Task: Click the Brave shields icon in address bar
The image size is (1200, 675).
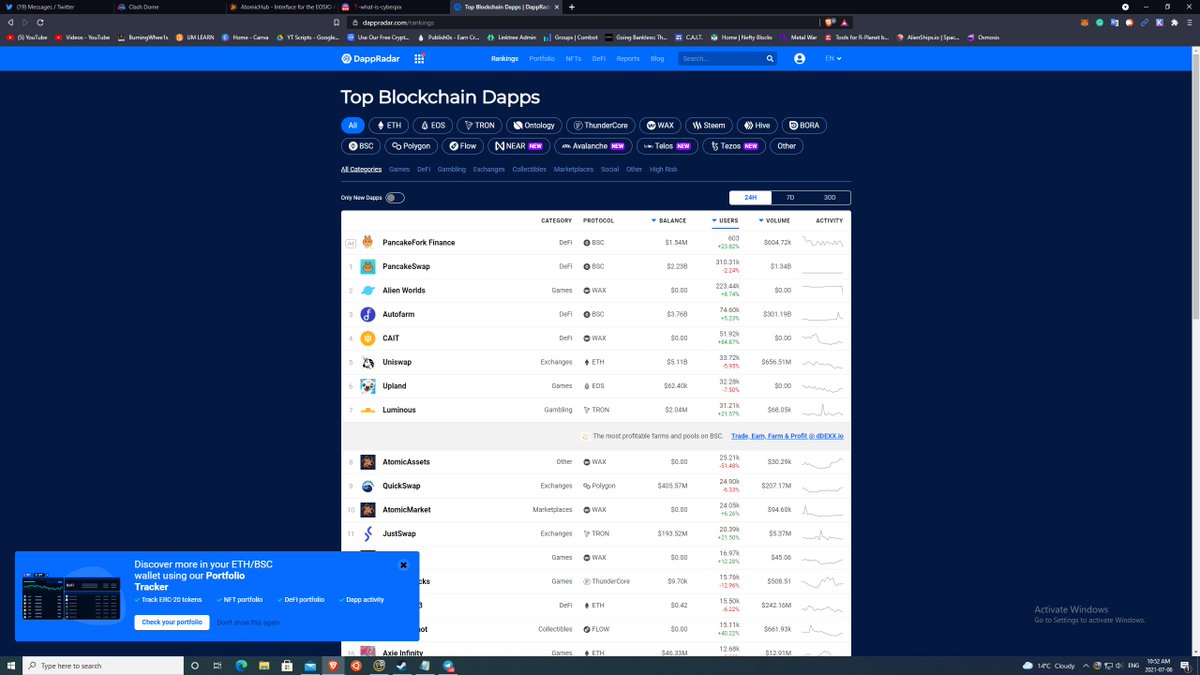Action: [830, 22]
